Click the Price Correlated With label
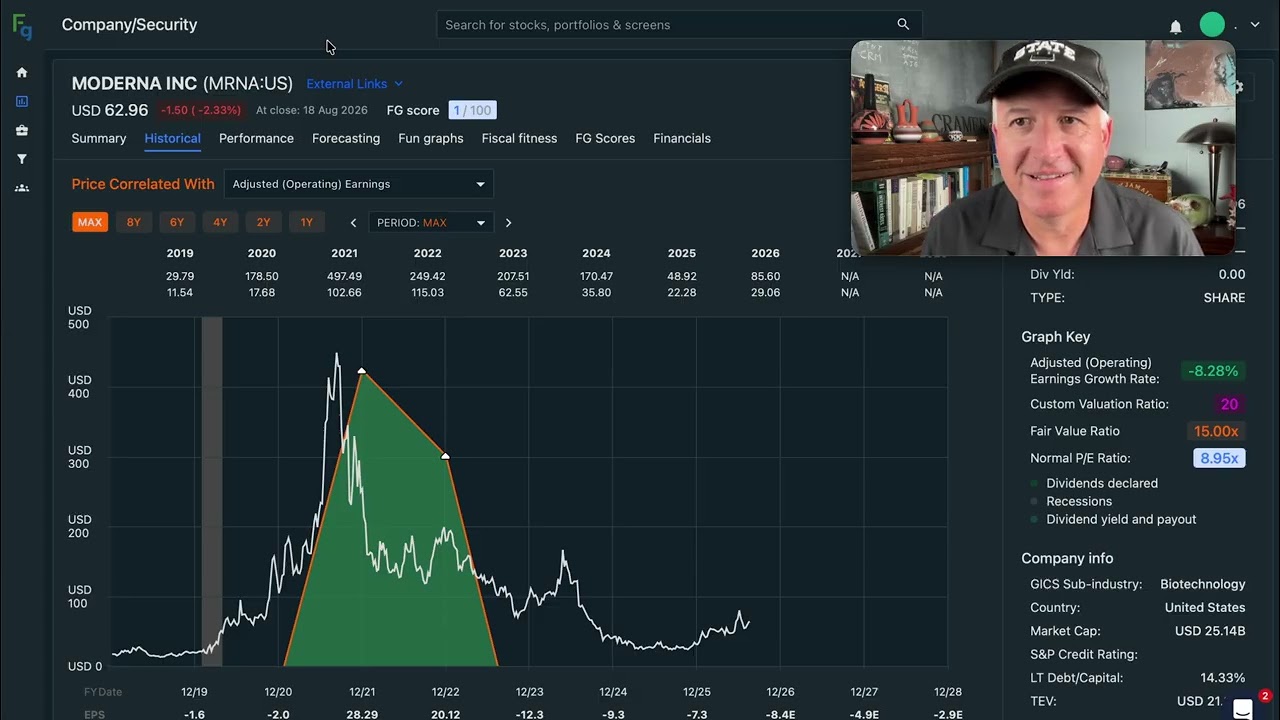1280x720 pixels. pyautogui.click(x=143, y=184)
